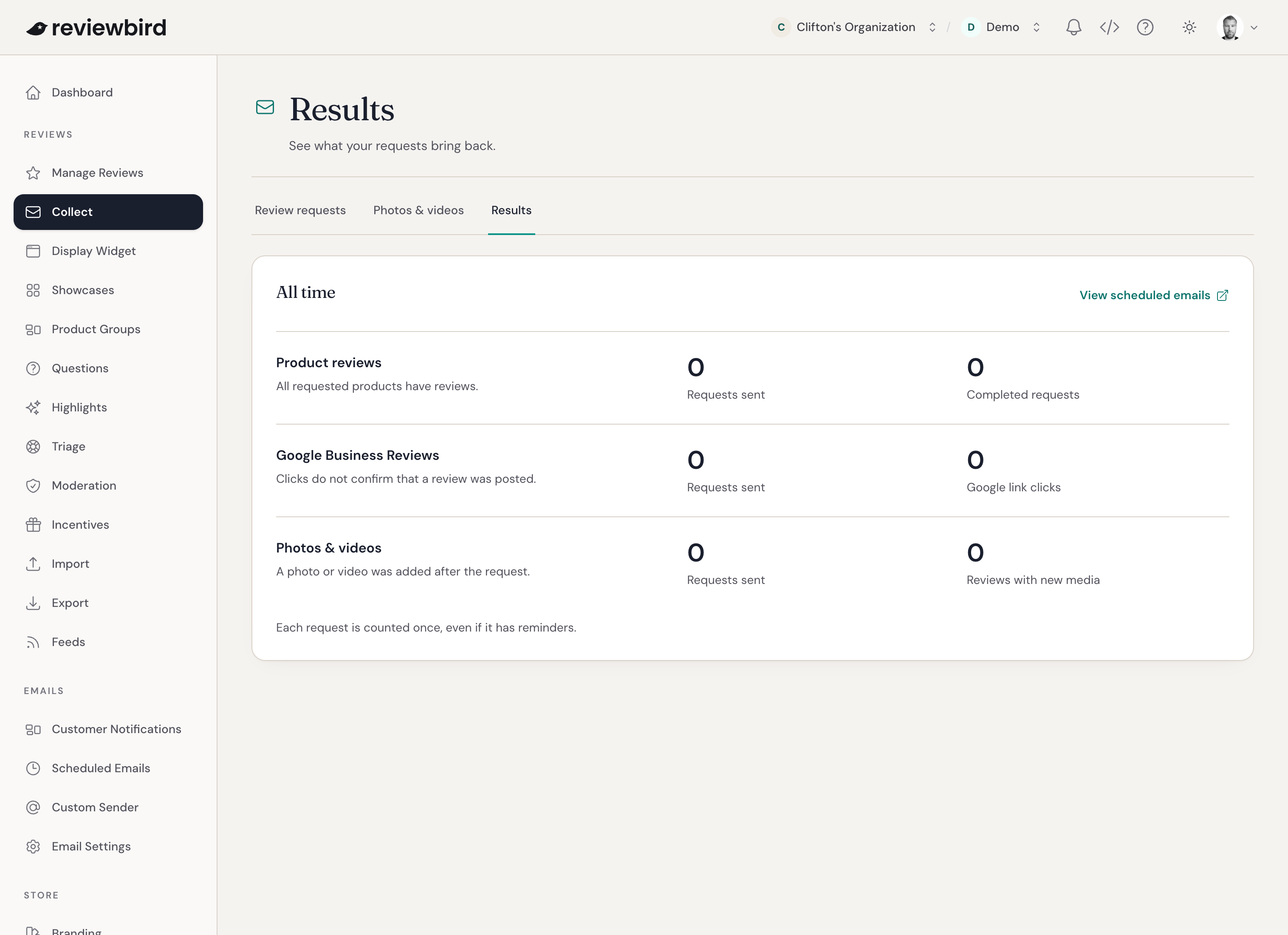
Task: Open Moderation shield item
Action: point(108,486)
